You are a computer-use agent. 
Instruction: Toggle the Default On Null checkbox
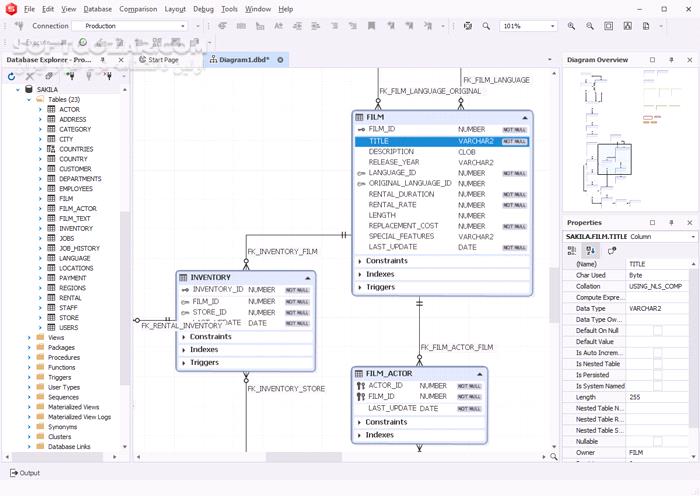[x=658, y=331]
